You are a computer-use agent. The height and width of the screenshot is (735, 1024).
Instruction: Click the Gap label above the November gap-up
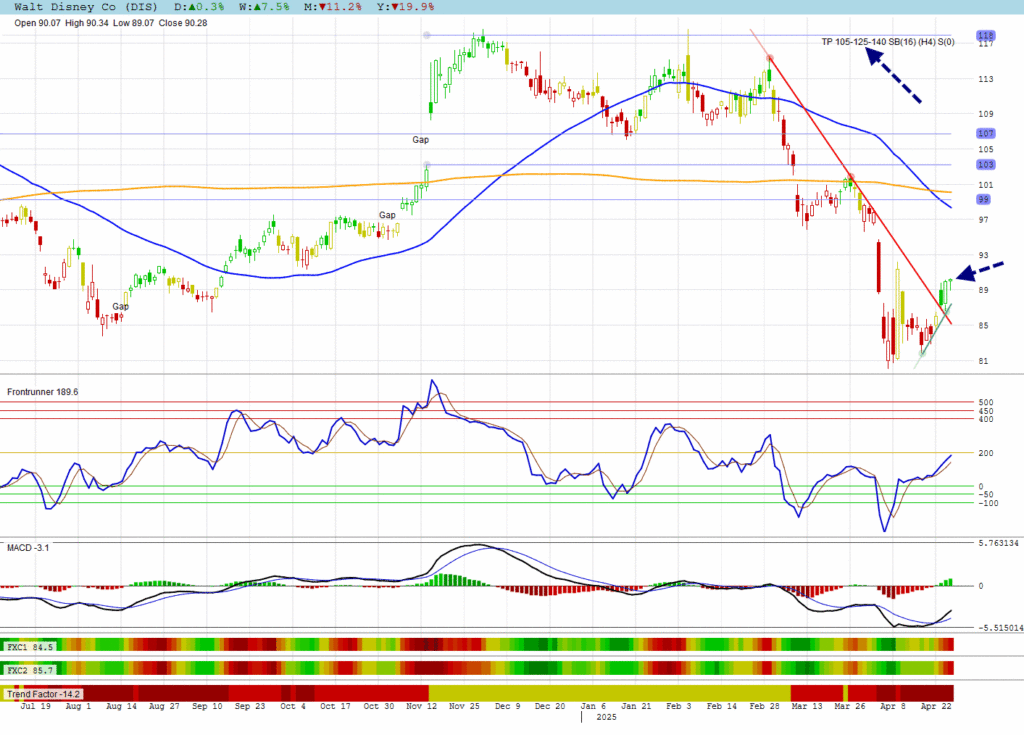[421, 140]
